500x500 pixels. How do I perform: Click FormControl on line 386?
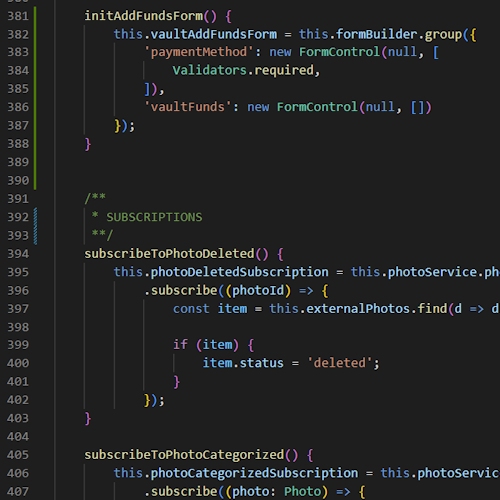[317, 107]
